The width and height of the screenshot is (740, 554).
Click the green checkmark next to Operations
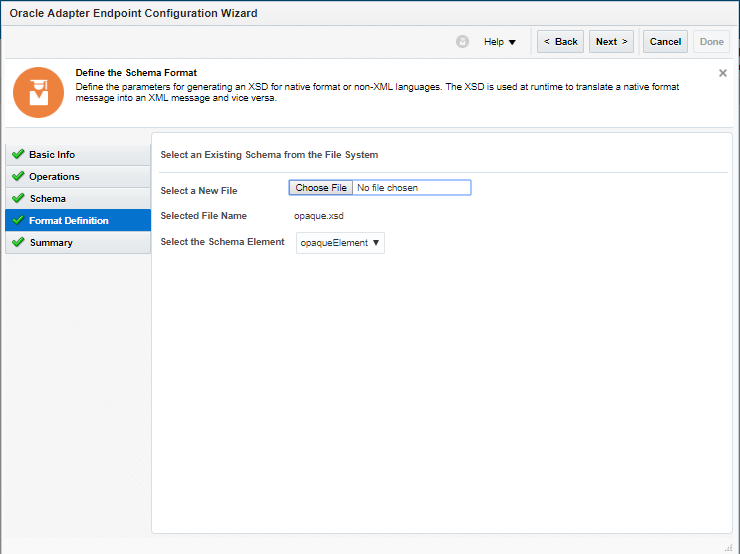(18, 177)
